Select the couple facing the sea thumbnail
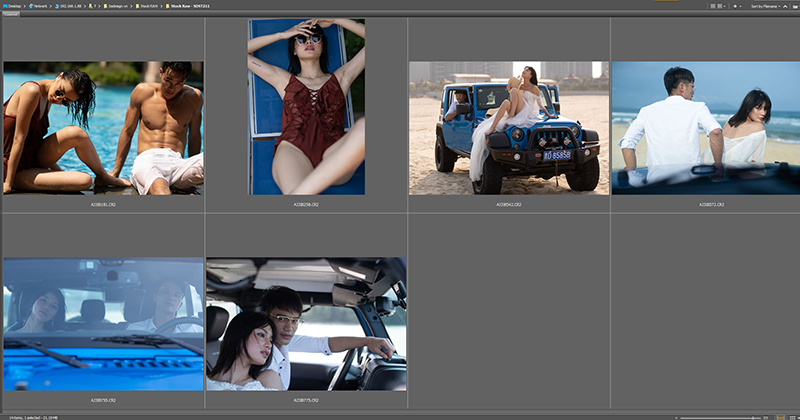Viewport: 800px width, 420px height. coord(706,128)
